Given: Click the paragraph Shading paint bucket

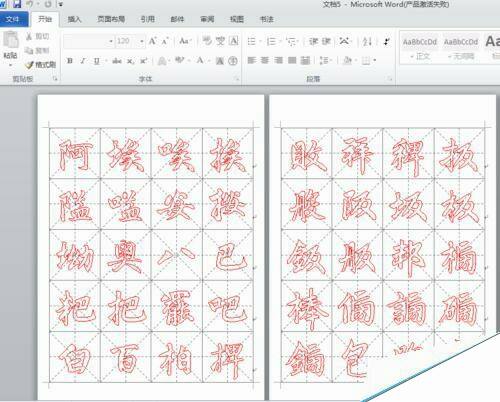Looking at the screenshot, I should tap(347, 60).
